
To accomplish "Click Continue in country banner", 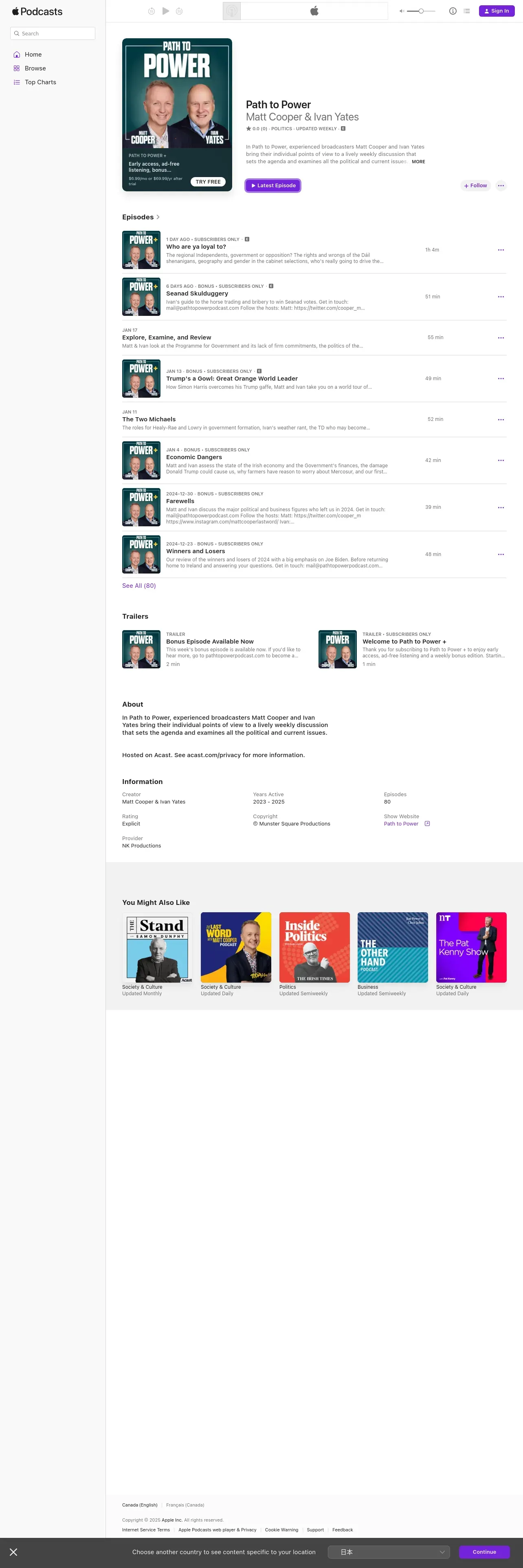I will pos(485,1552).
